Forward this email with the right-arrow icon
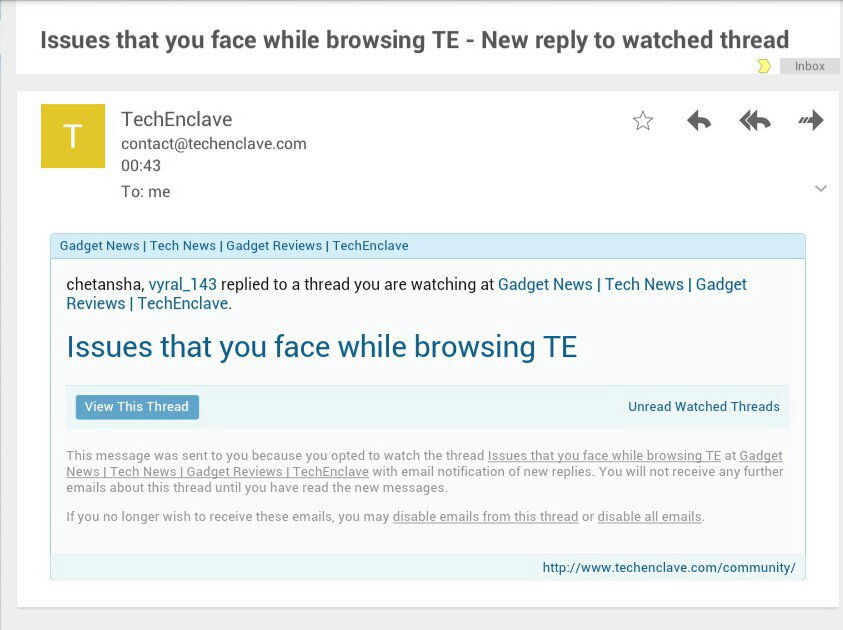This screenshot has width=843, height=630. click(811, 120)
